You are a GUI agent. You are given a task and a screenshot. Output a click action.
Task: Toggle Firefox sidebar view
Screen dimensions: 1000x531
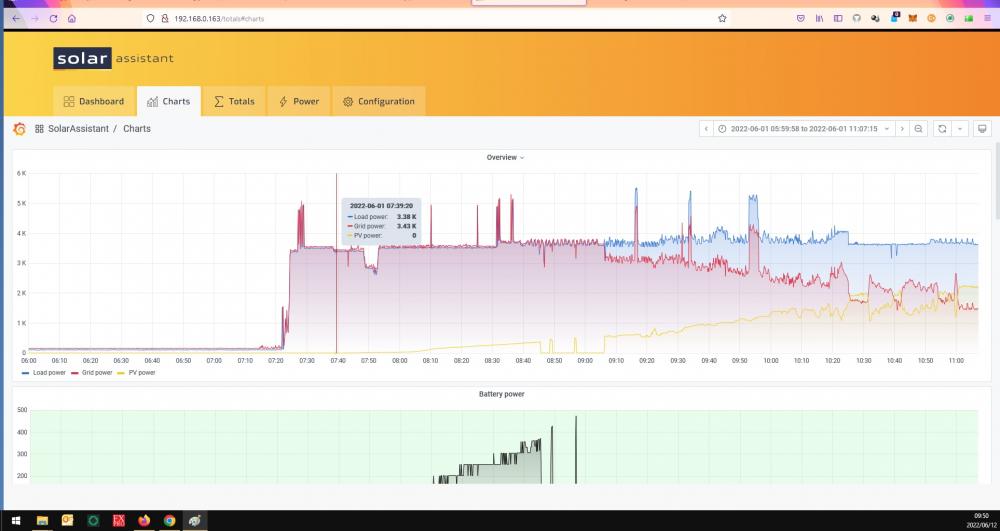838,18
